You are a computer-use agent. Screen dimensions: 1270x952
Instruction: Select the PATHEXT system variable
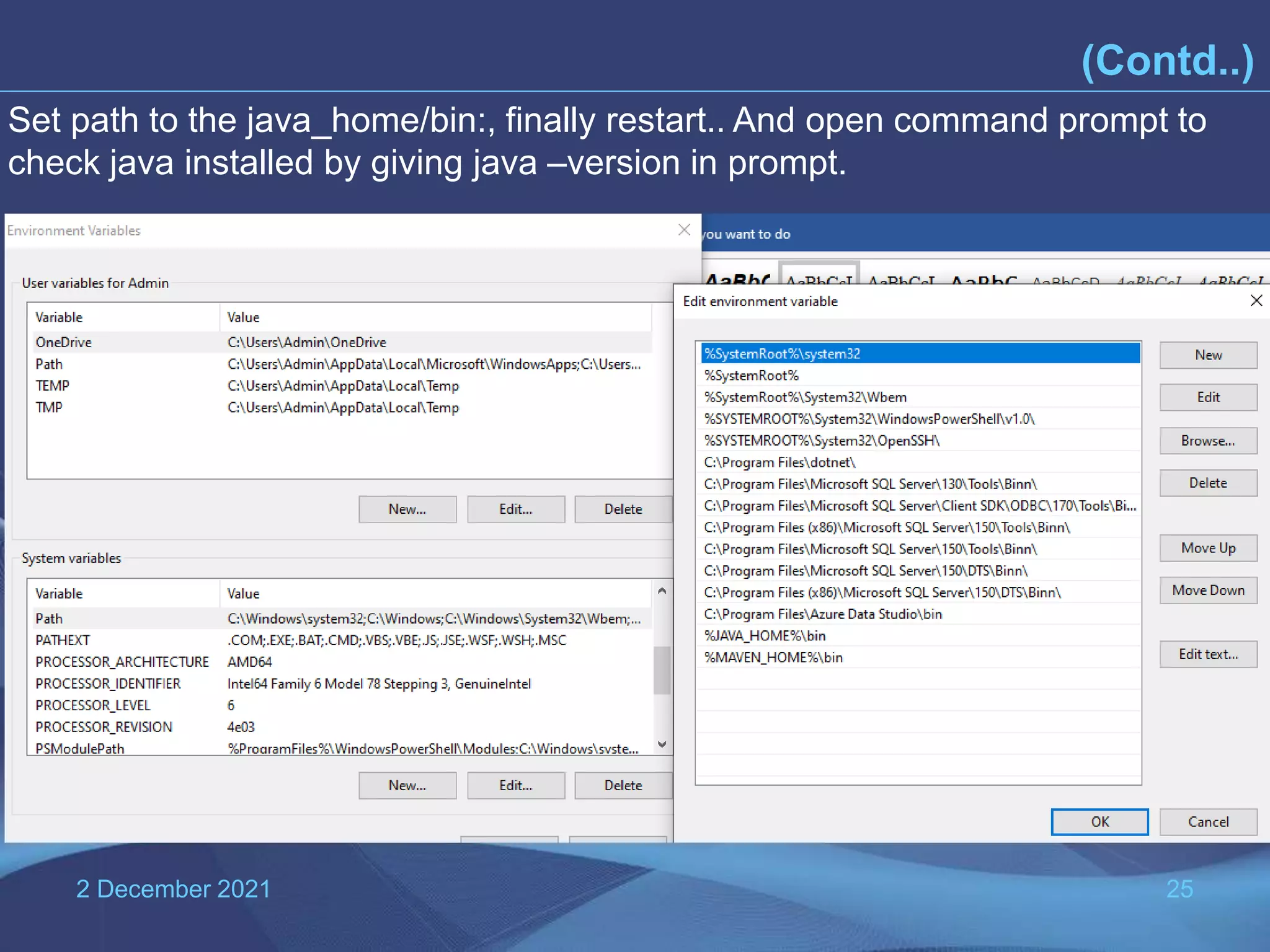click(341, 640)
